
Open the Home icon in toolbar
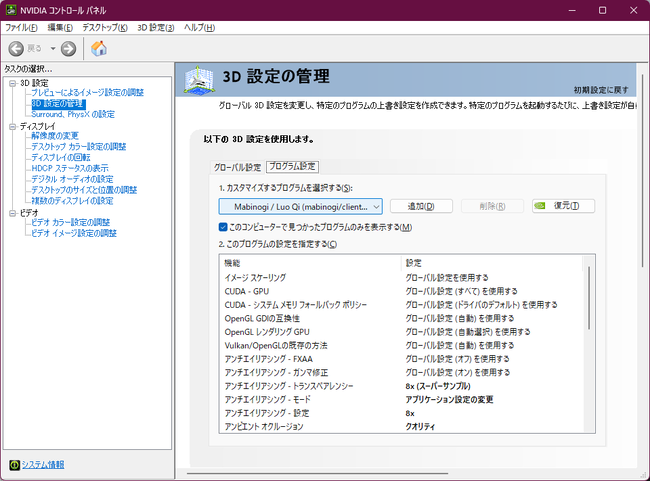point(99,49)
